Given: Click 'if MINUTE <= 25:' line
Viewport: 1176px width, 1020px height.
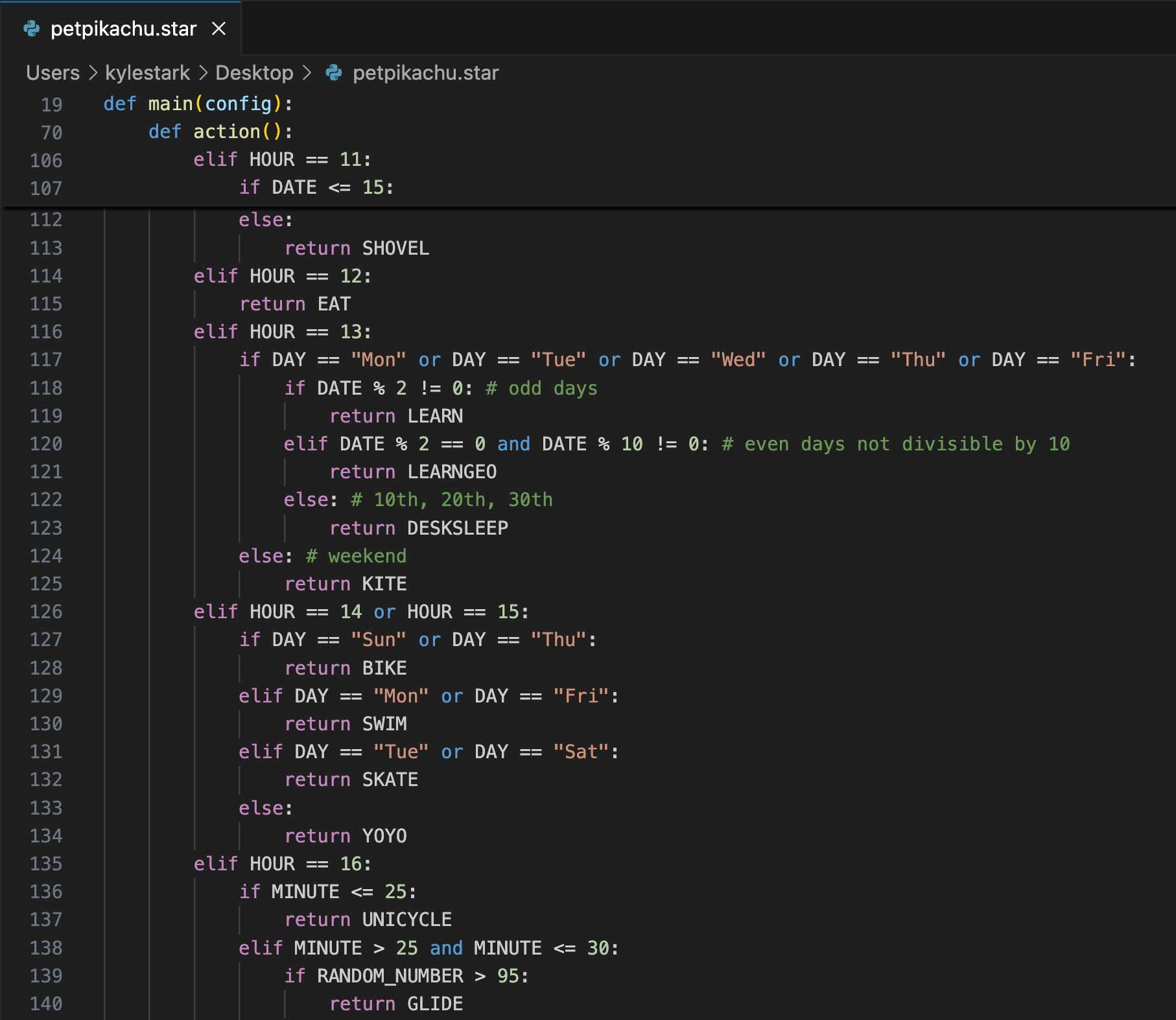Looking at the screenshot, I should [327, 892].
